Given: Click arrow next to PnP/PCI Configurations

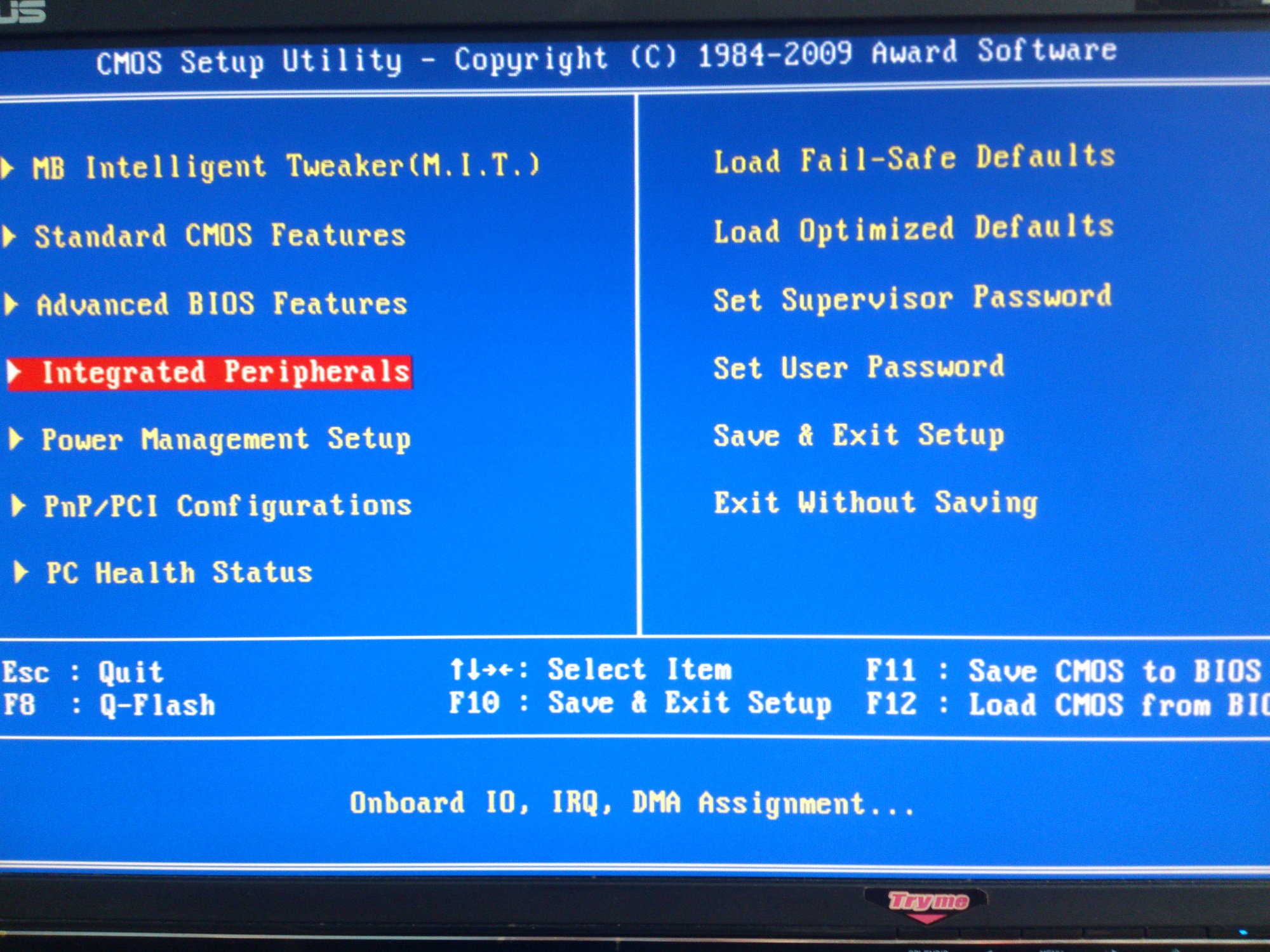Looking at the screenshot, I should point(19,506).
